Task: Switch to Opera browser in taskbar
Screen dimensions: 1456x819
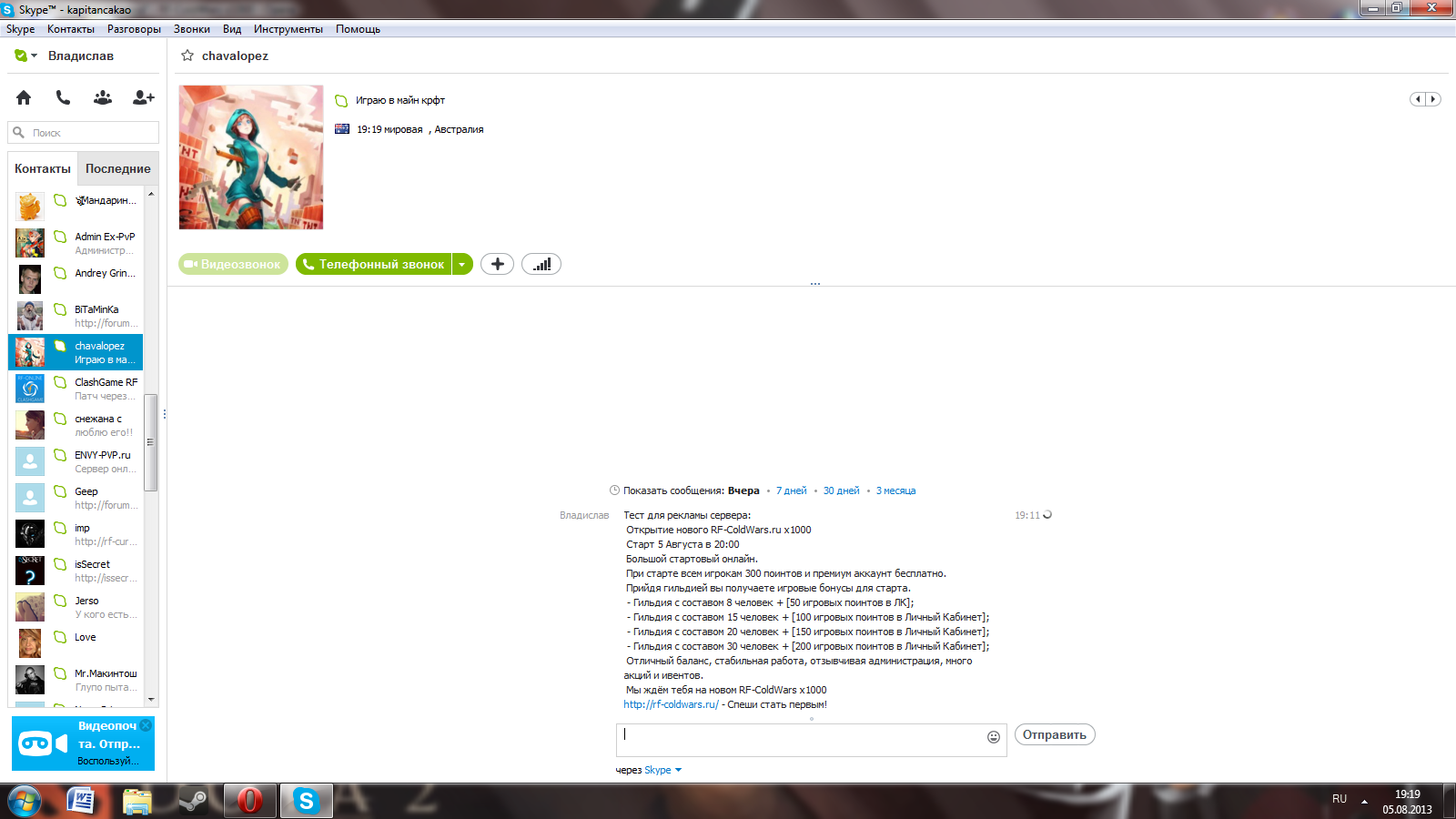Action: (x=249, y=801)
